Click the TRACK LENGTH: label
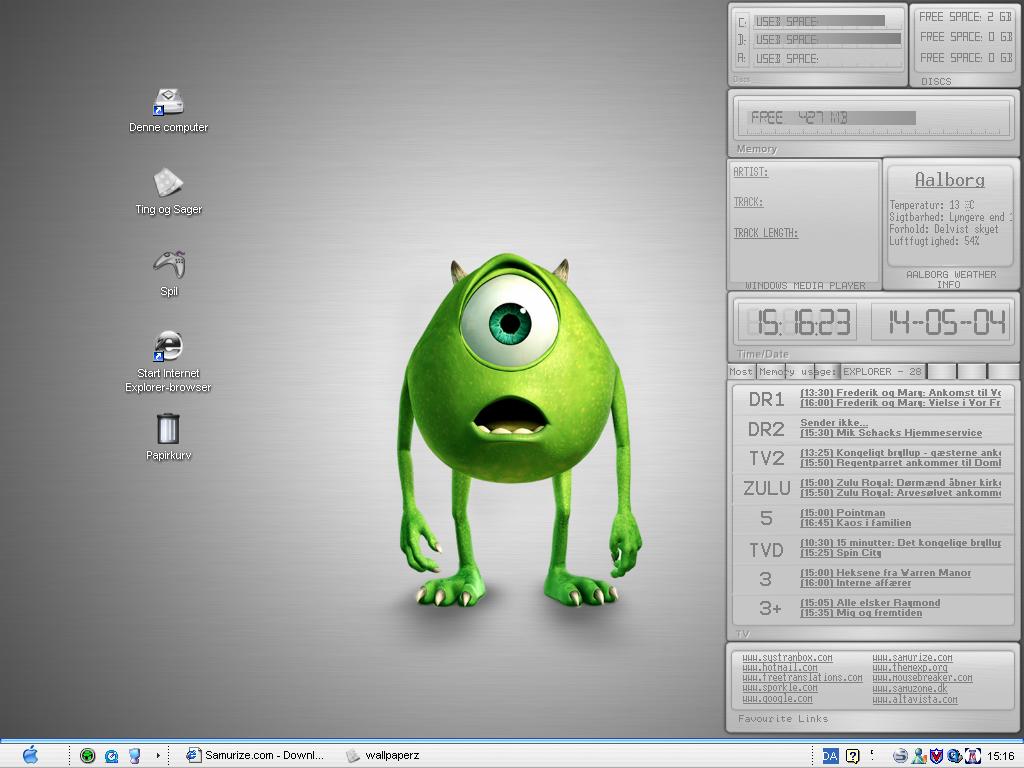The width and height of the screenshot is (1024, 768). tap(765, 232)
